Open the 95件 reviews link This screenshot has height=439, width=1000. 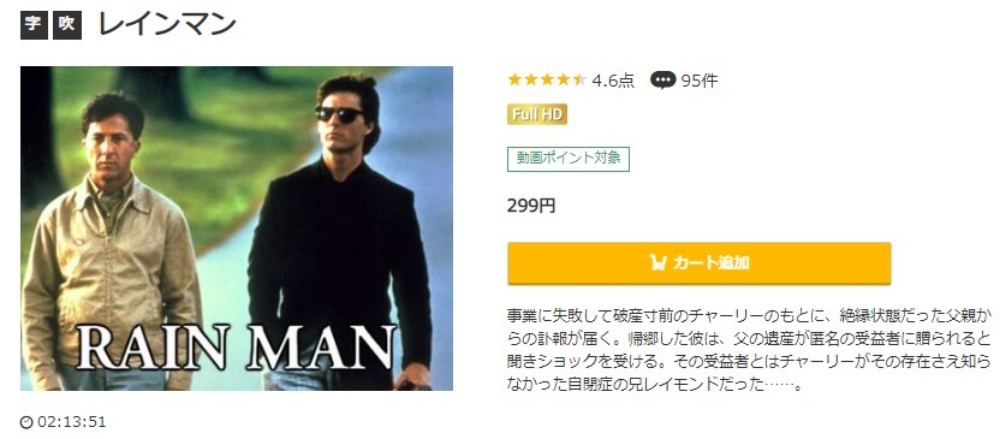click(699, 81)
